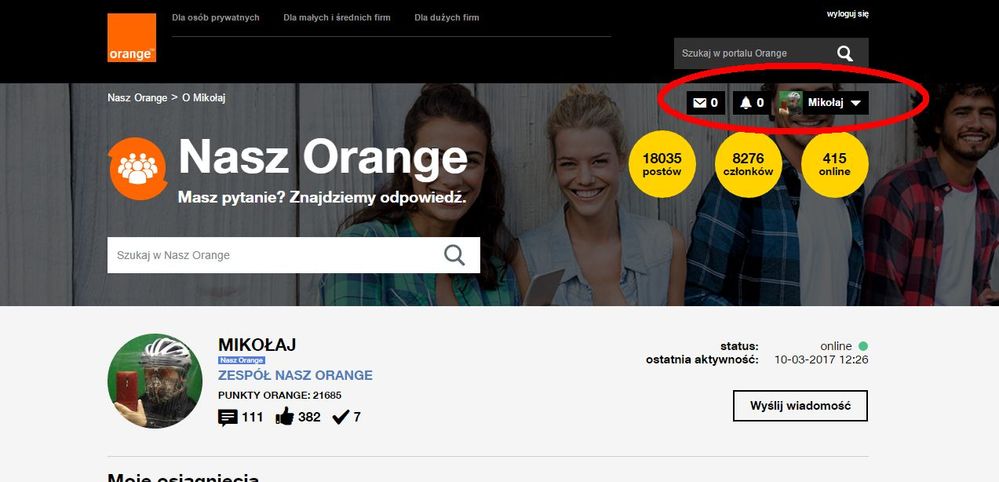This screenshot has height=482, width=999.
Task: Click magnifier in Orange portal search
Action: point(845,54)
